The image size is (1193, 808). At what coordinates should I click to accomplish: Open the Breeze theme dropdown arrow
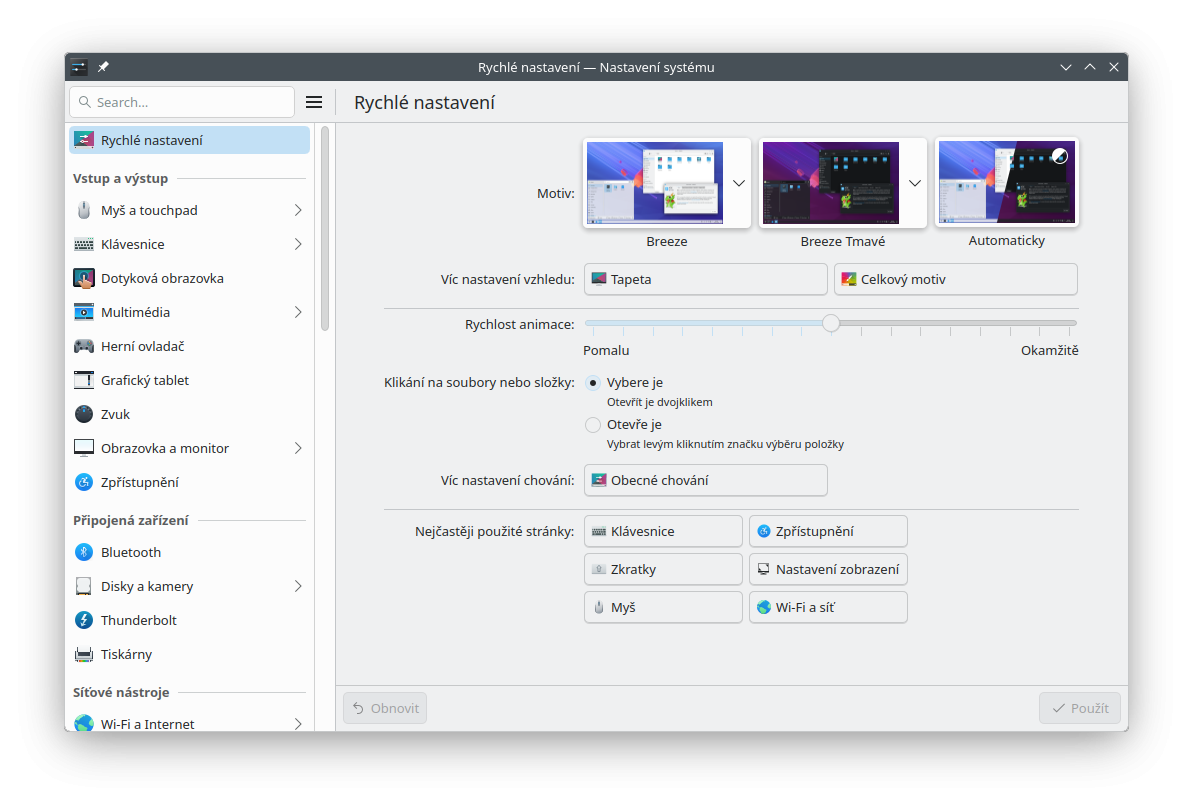739,183
